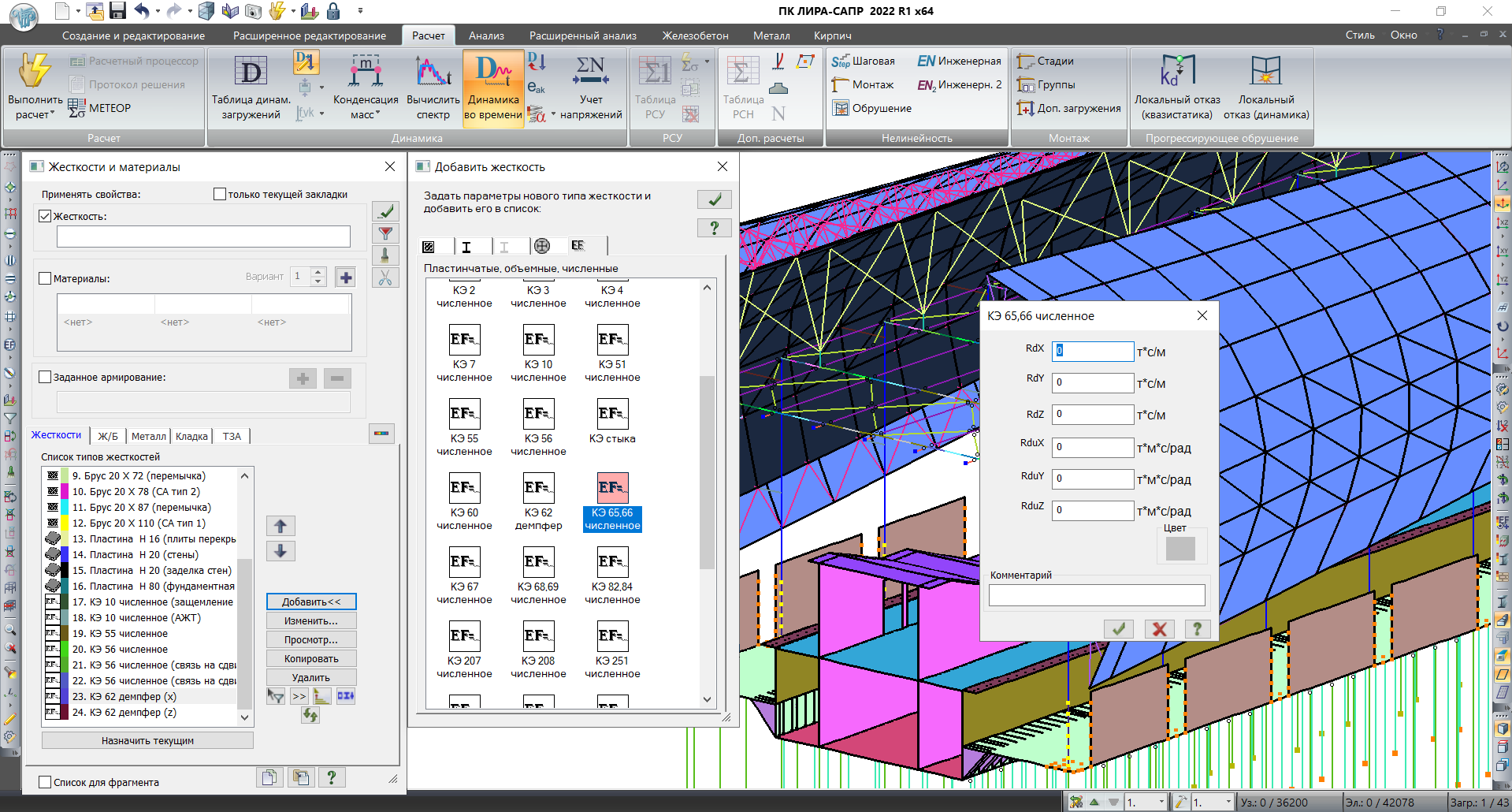Click the Комментарий text field

[x=1096, y=595]
